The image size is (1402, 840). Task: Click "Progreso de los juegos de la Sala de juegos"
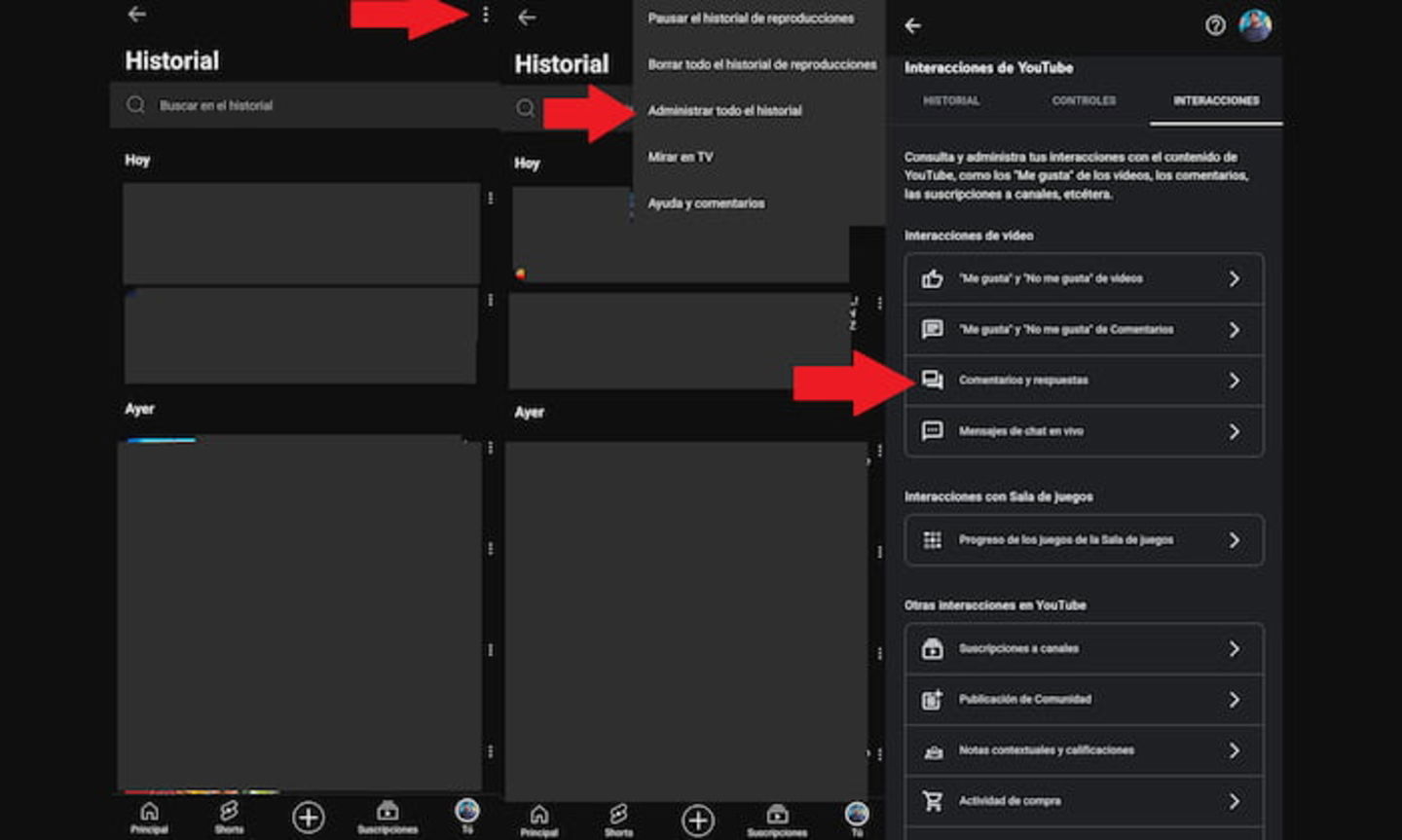1066,540
